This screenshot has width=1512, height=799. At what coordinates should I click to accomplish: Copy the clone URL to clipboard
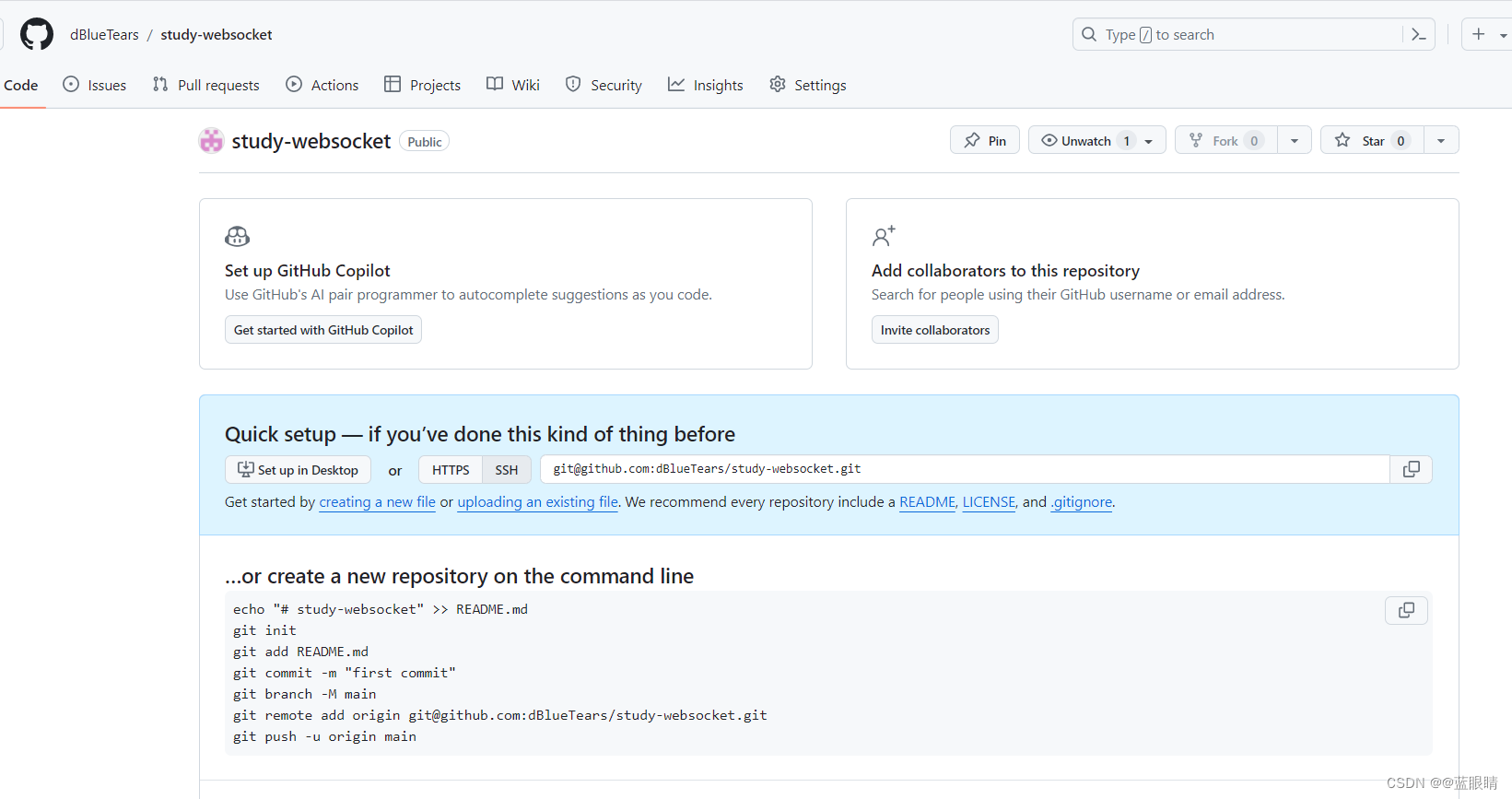pos(1411,469)
